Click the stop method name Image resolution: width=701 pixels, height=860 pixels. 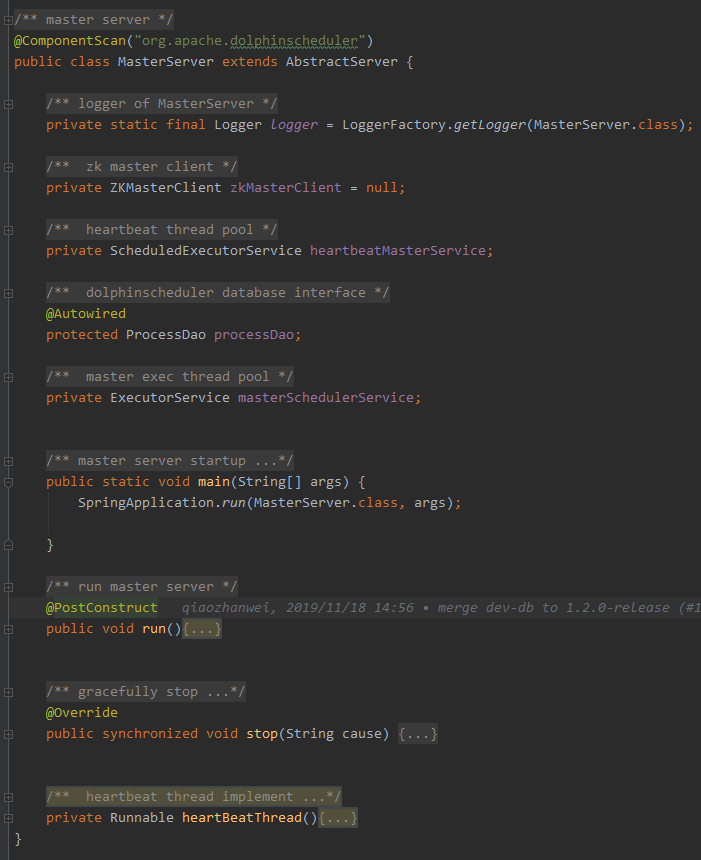coord(262,734)
